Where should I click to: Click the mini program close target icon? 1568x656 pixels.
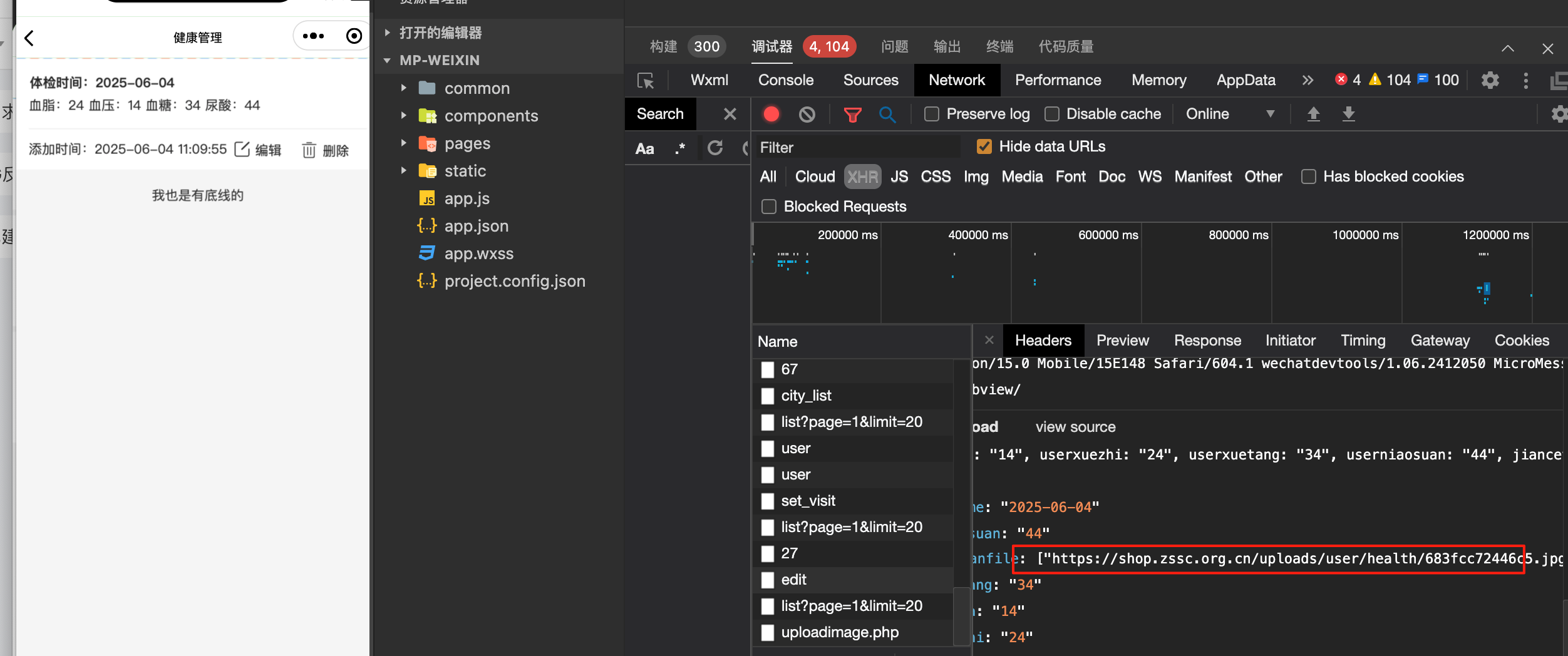[x=354, y=36]
